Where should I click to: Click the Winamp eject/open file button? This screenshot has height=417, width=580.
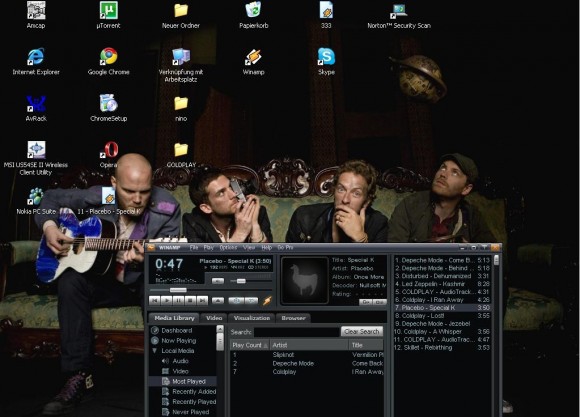coord(218,300)
